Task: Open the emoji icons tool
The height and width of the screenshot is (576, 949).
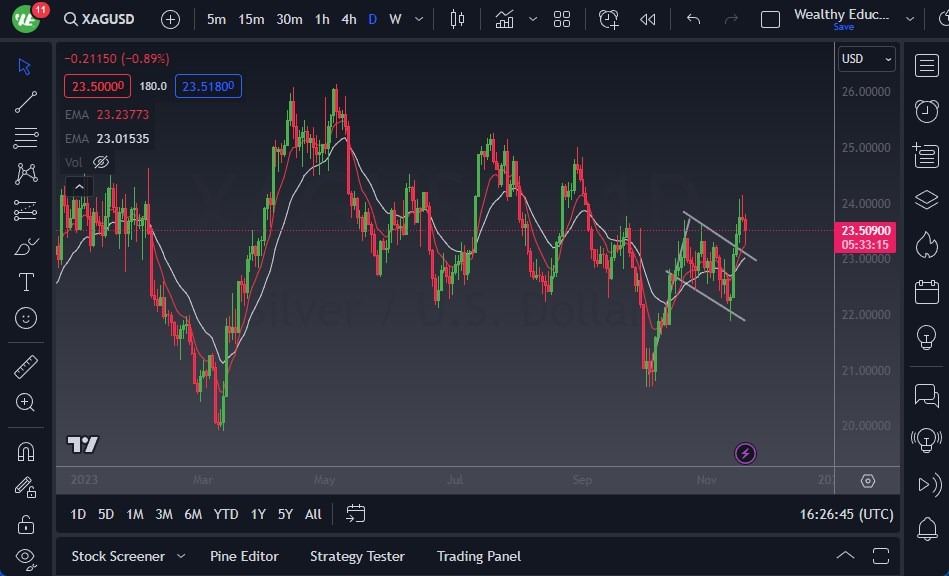Action: 26,318
